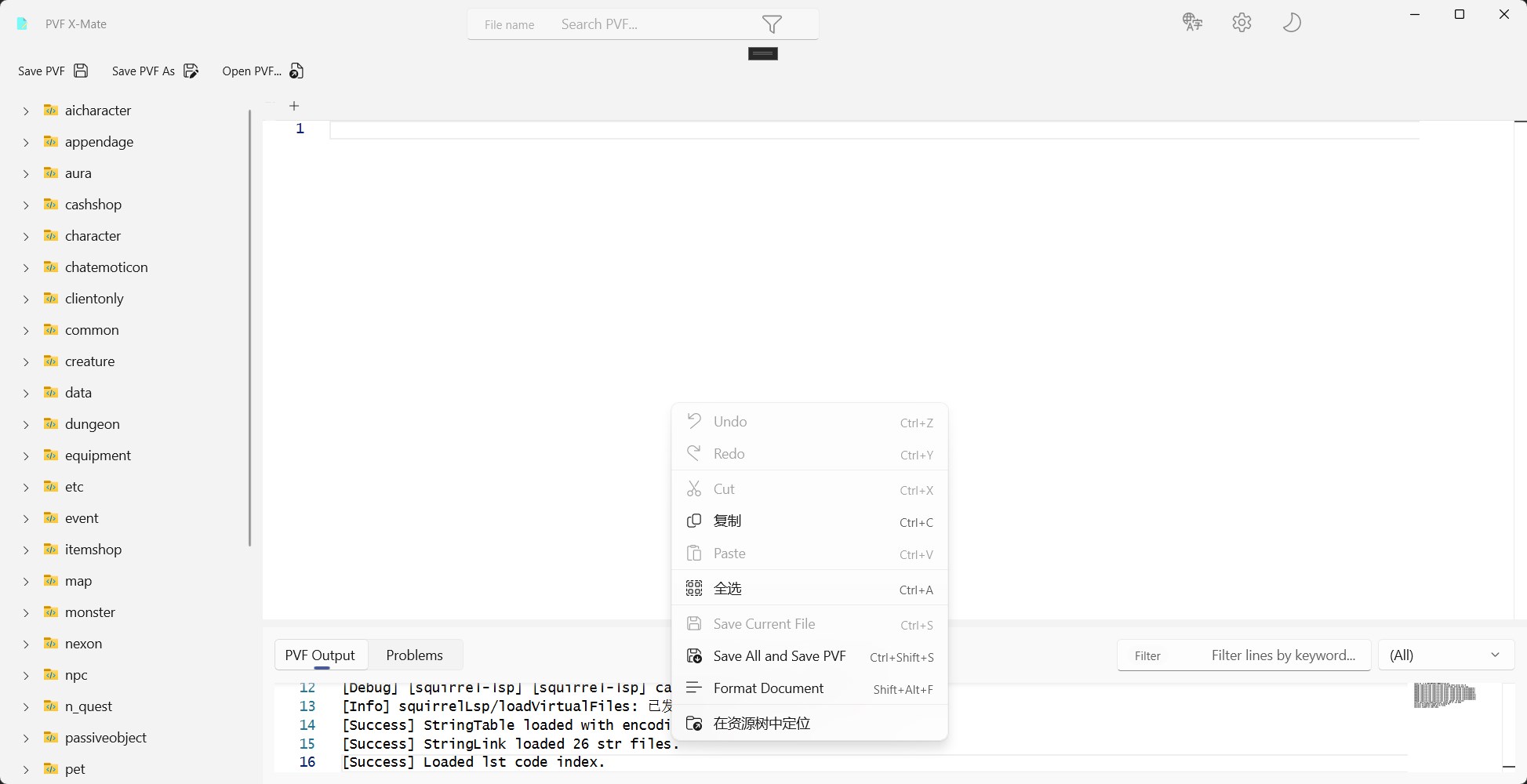Choose 复制 (Copy) in the context menu
1527x784 pixels.
809,521
